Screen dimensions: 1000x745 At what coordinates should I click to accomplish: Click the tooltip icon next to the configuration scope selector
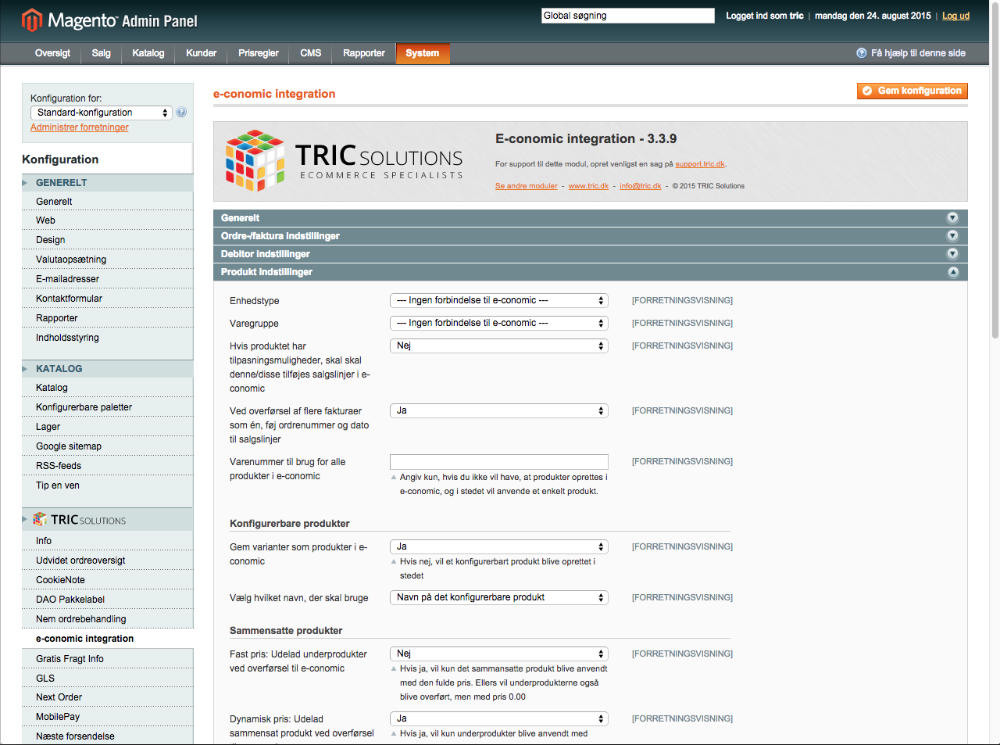pyautogui.click(x=182, y=112)
